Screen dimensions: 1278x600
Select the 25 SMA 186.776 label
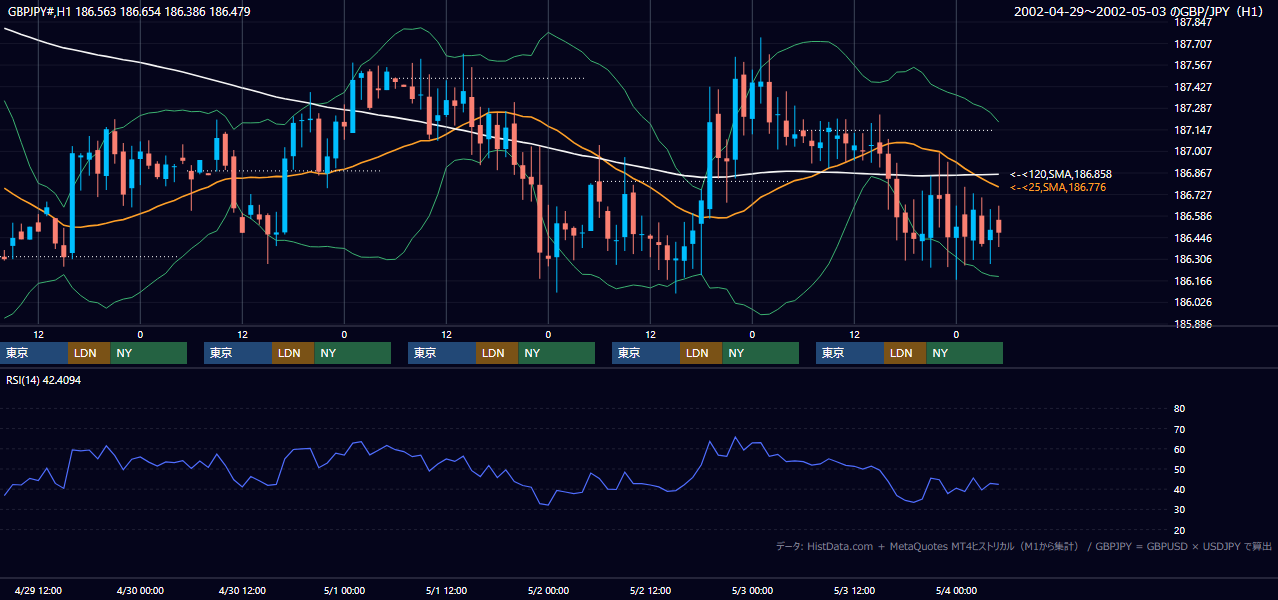1058,187
